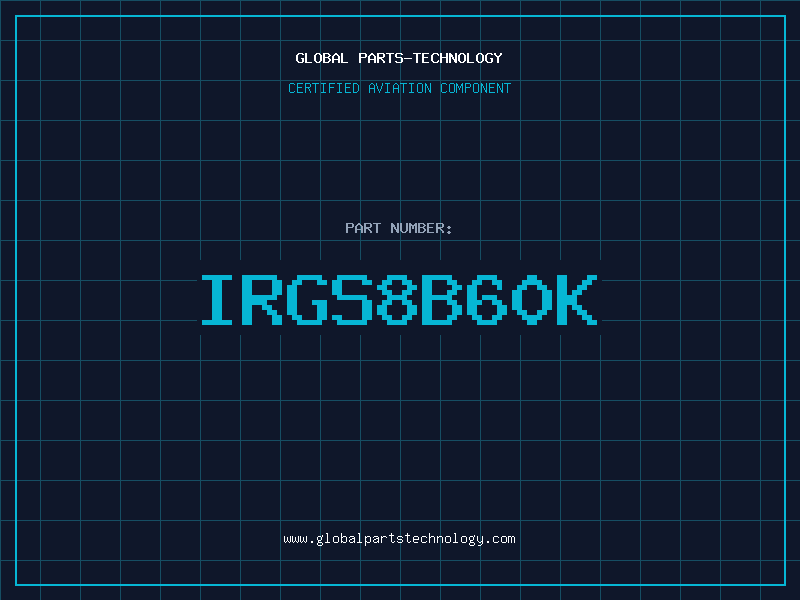The width and height of the screenshot is (800, 600).
Task: Open the www.globalpartstechnology.com link
Action: 399,539
